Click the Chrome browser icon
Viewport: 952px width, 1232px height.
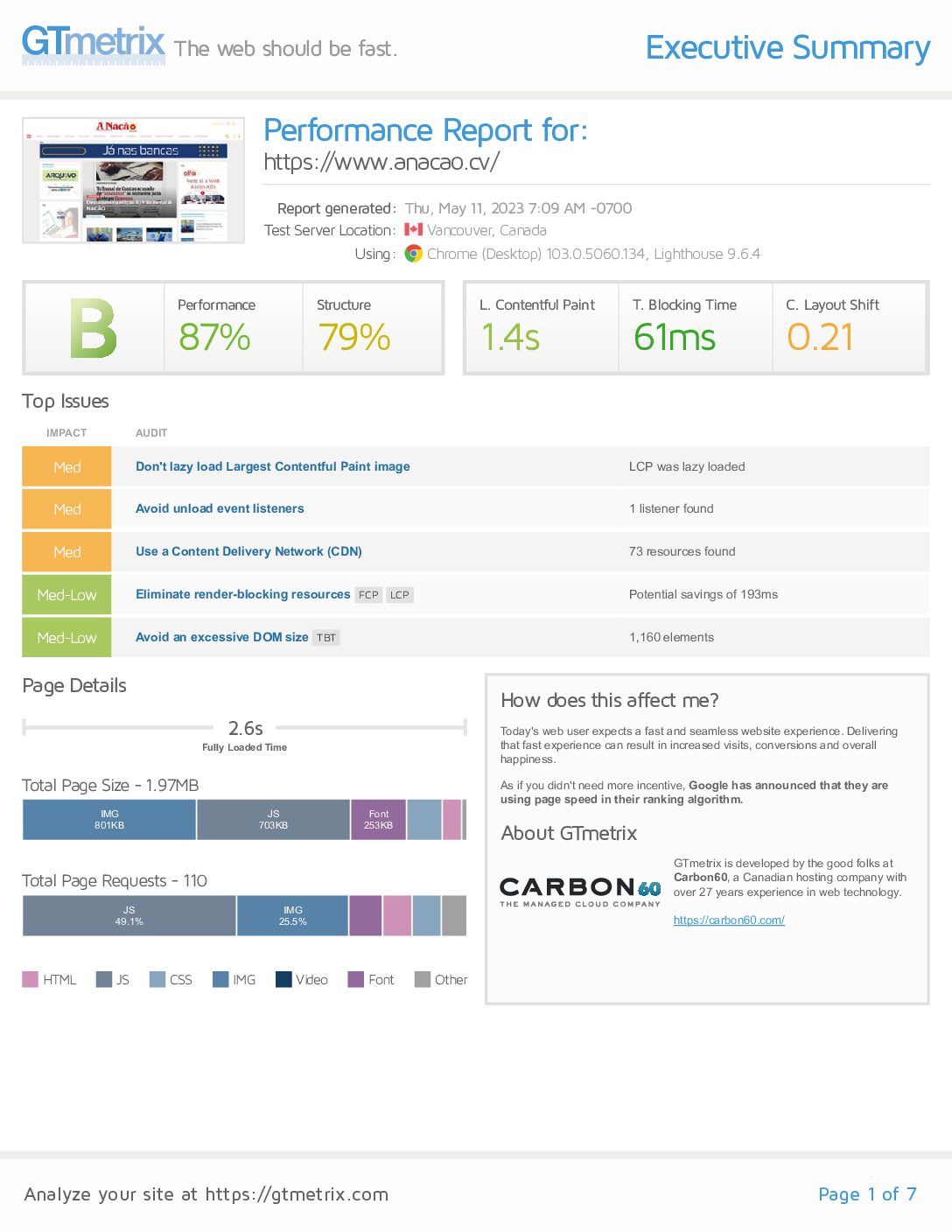click(x=414, y=254)
